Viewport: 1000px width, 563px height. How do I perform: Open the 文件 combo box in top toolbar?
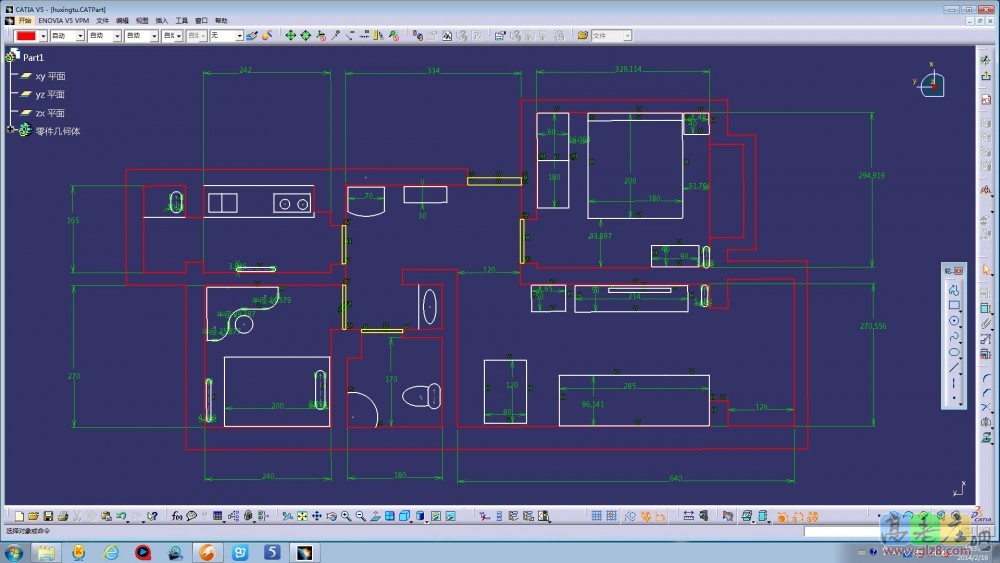click(610, 36)
